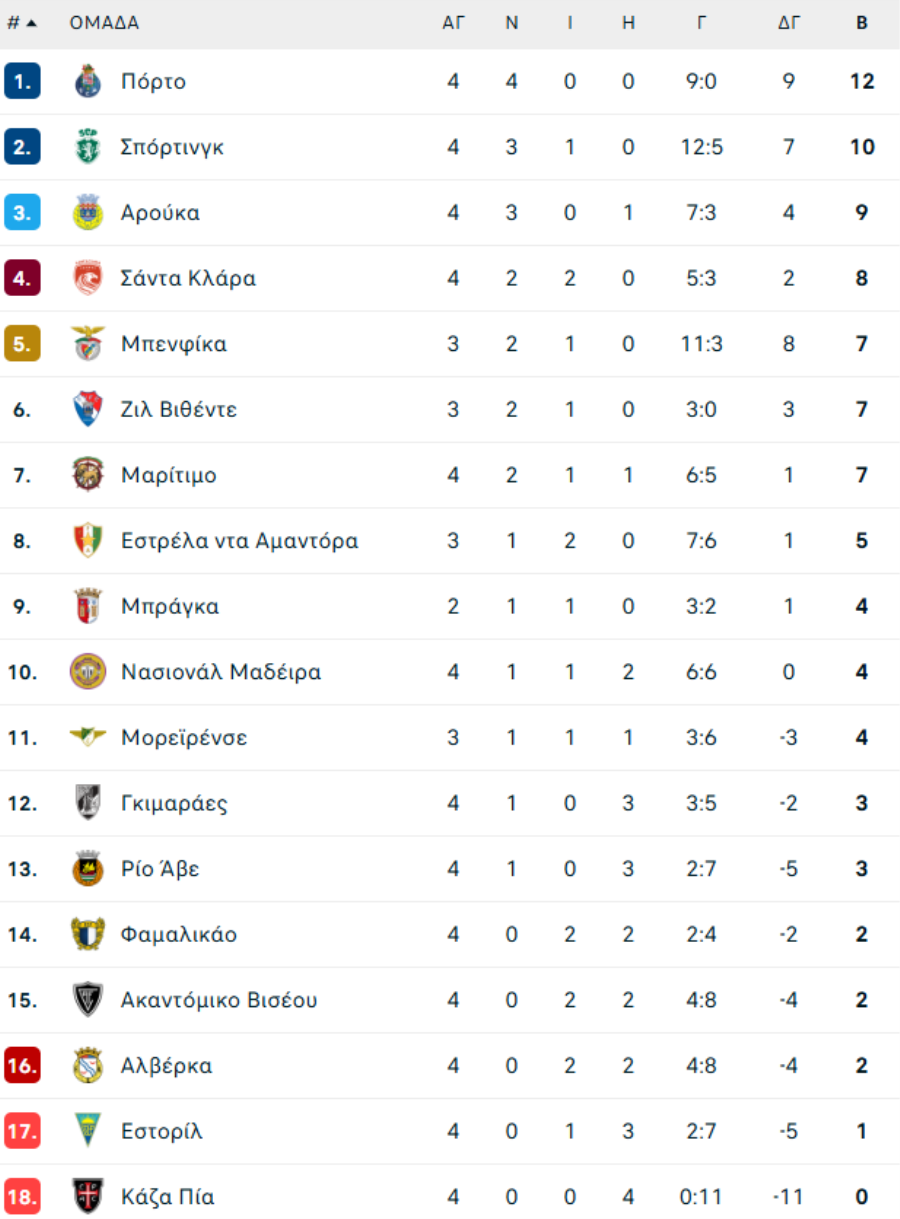Sort table by ΔΓ goal difference header
Viewport: 900px width, 1219px height.
[789, 23]
